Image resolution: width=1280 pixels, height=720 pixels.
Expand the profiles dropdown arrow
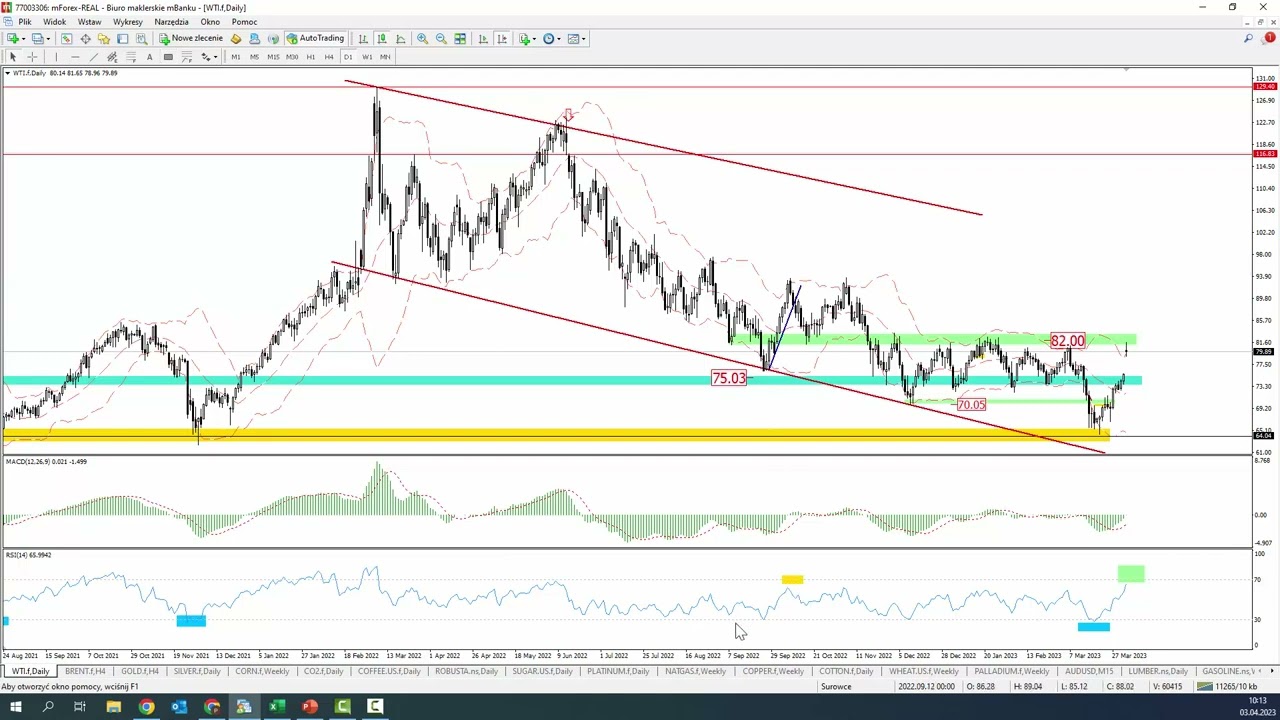[48, 39]
